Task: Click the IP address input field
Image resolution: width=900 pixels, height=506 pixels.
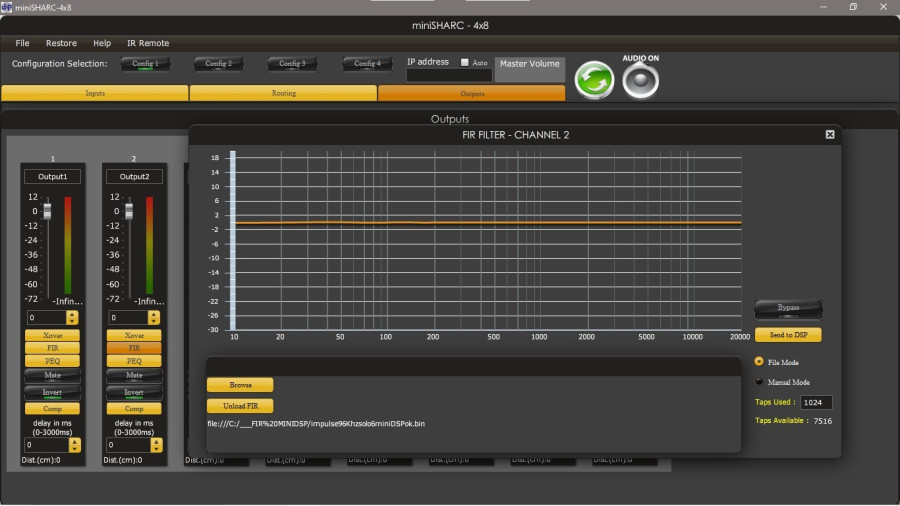Action: click(x=449, y=75)
